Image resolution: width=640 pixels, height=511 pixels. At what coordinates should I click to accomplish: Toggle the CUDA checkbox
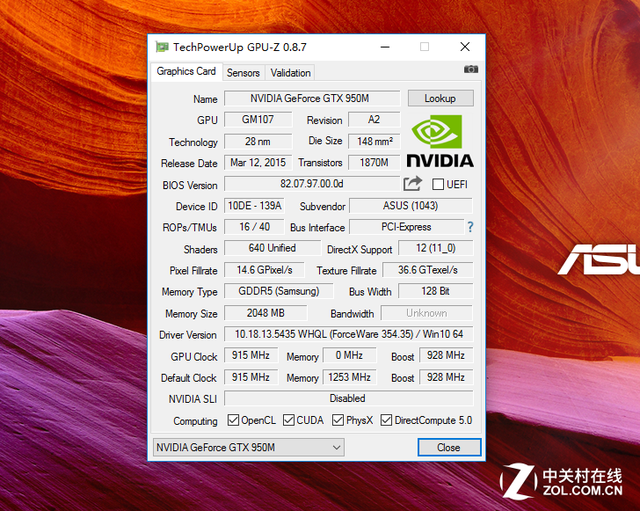pos(289,420)
